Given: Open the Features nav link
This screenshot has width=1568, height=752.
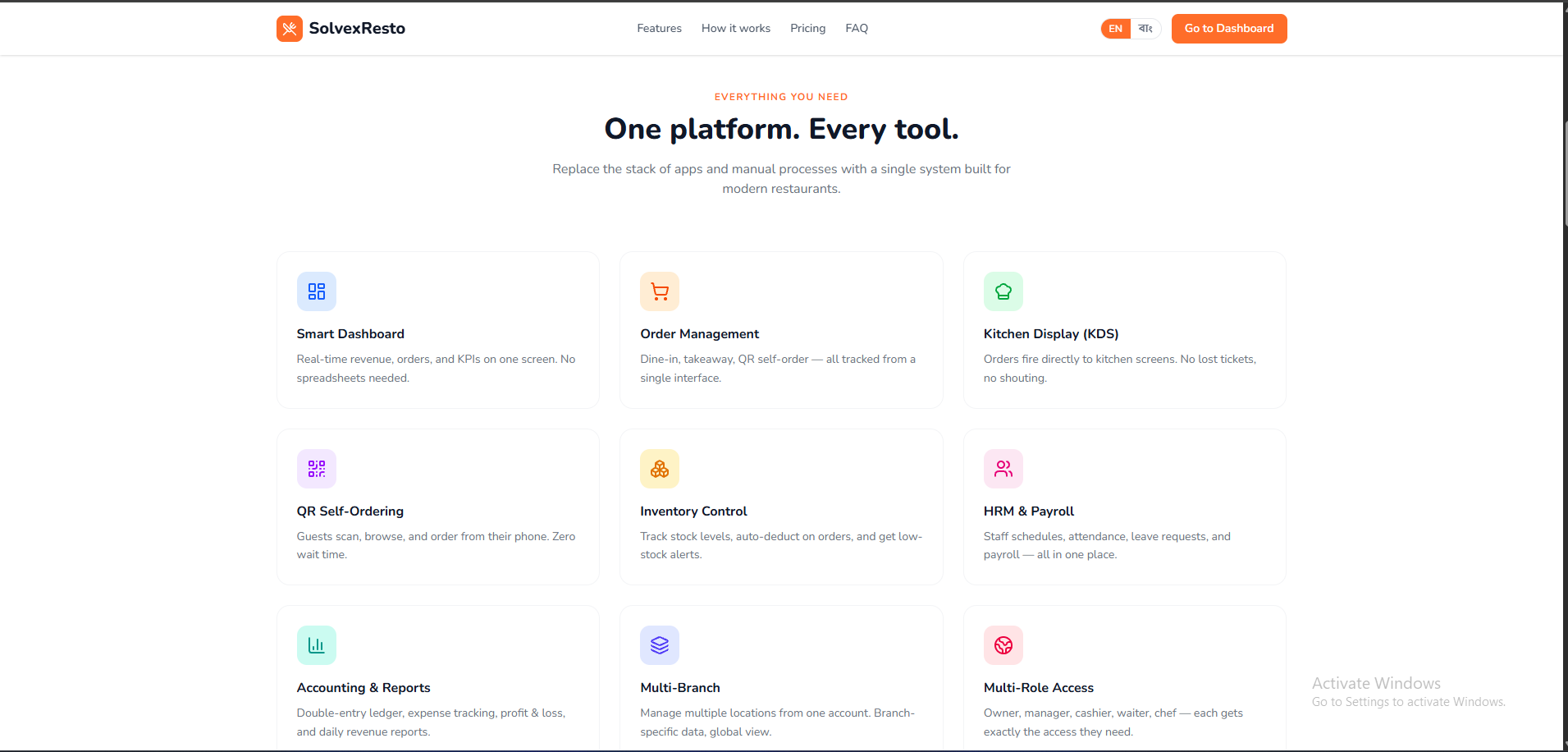Looking at the screenshot, I should pyautogui.click(x=659, y=28).
